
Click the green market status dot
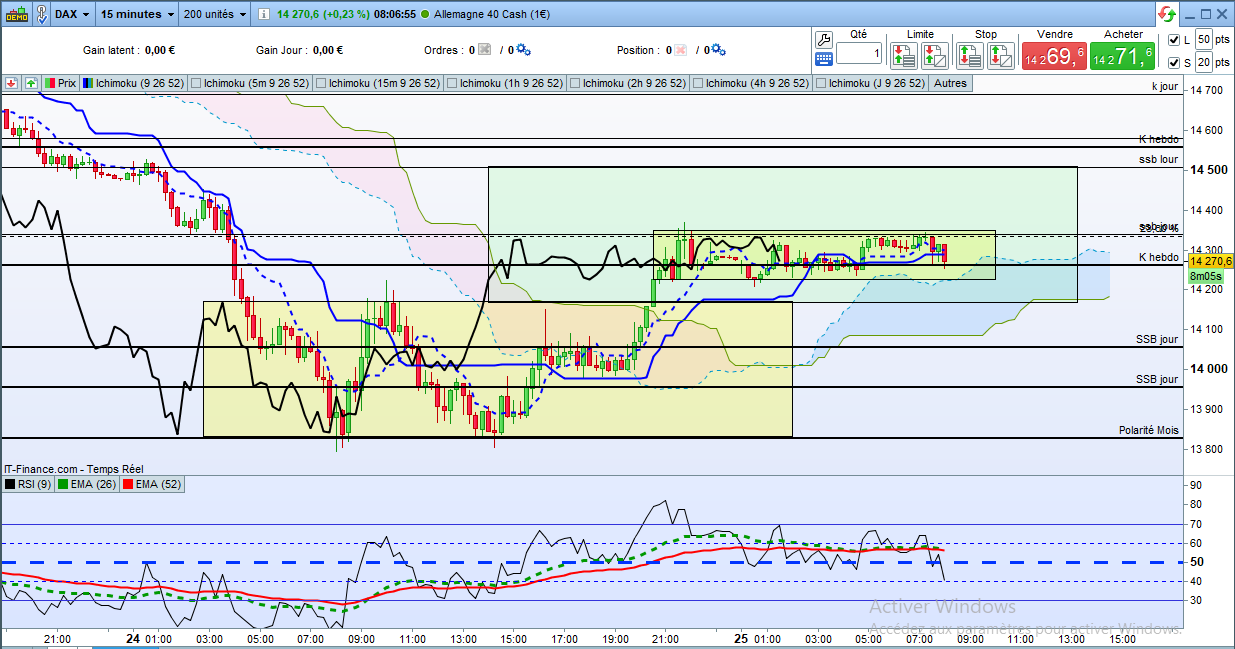[x=427, y=15]
